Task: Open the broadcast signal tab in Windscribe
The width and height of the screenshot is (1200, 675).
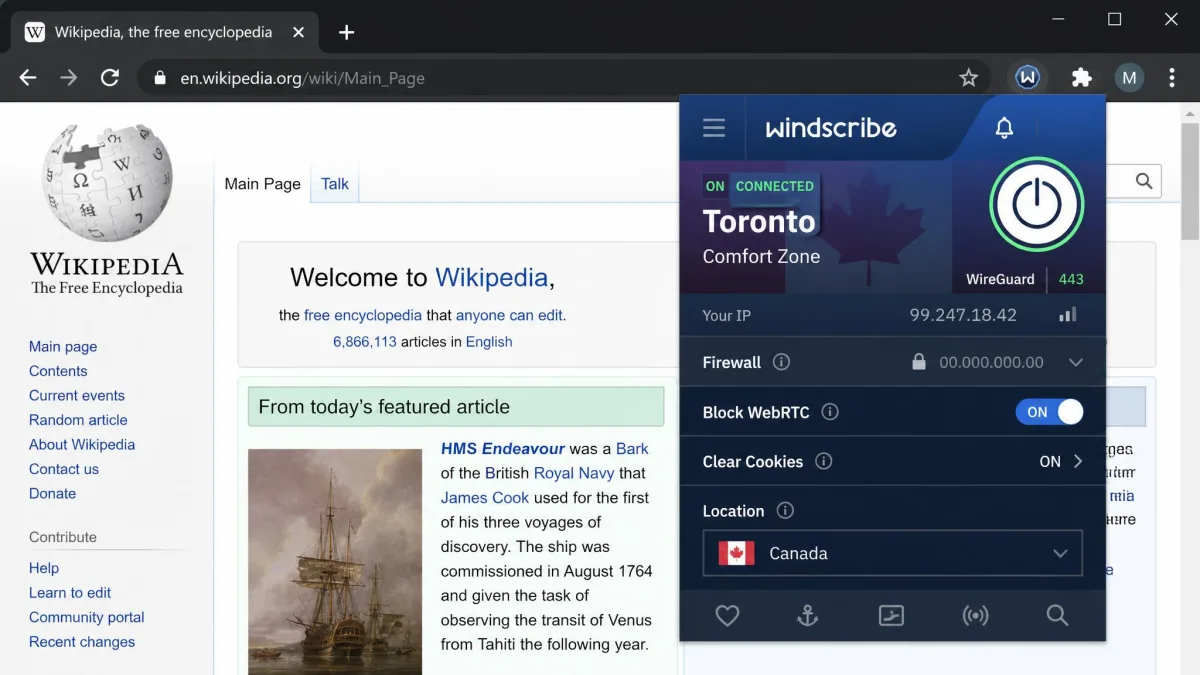Action: [x=975, y=616]
